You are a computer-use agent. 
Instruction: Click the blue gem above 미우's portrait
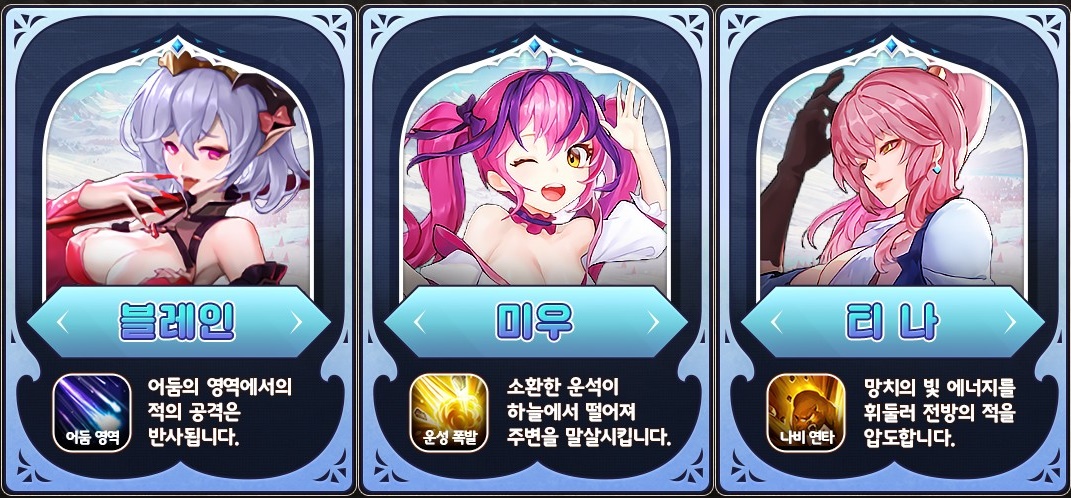535,46
